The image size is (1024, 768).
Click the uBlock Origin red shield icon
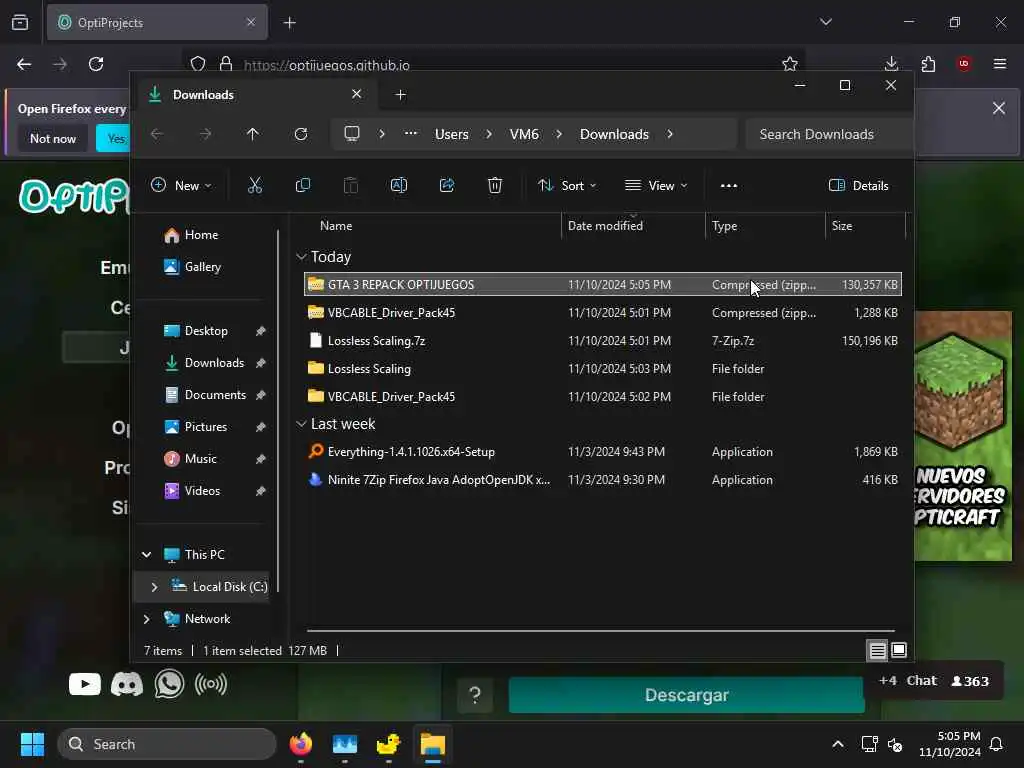(964, 64)
